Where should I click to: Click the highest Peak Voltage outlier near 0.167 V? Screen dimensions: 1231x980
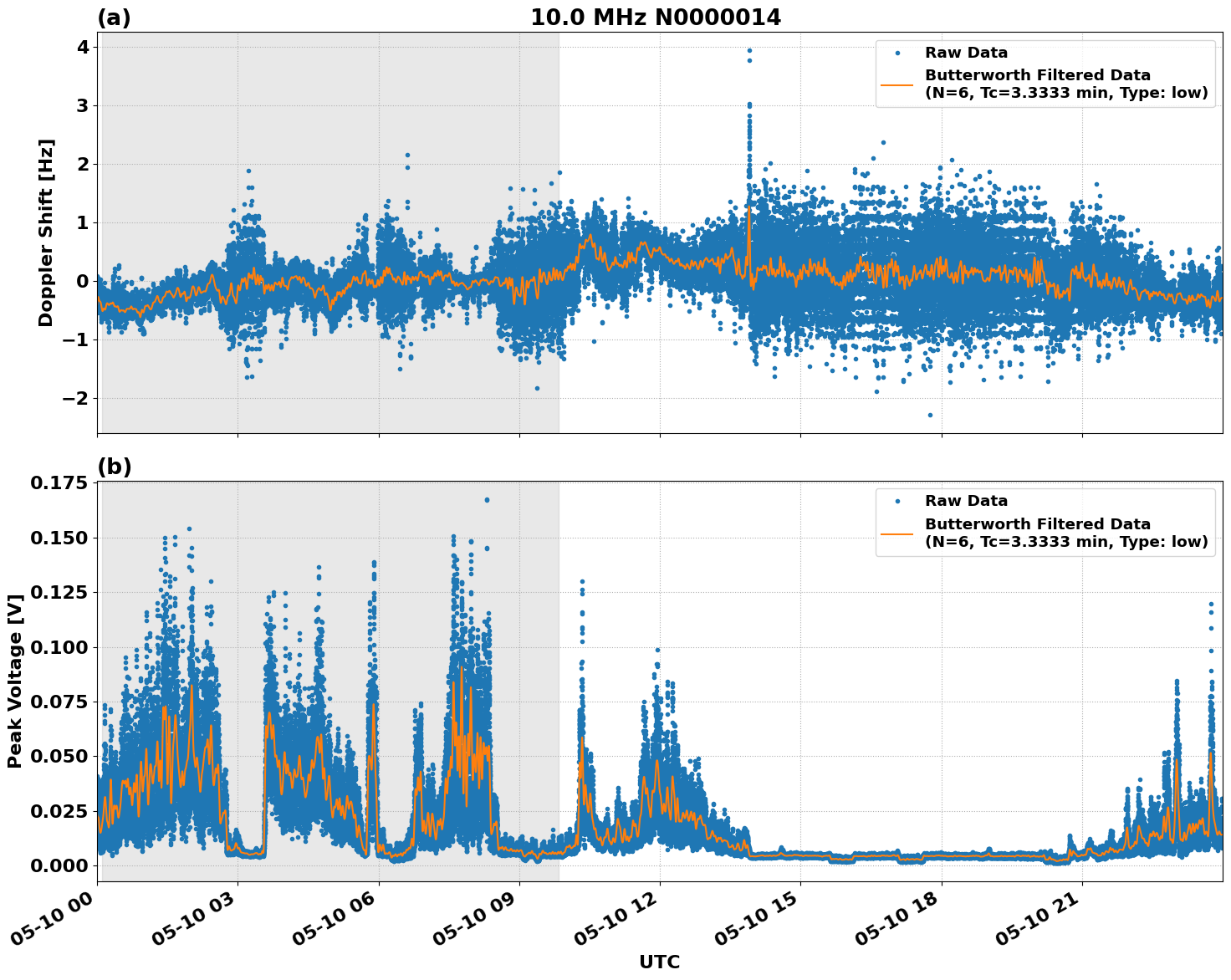[x=486, y=500]
